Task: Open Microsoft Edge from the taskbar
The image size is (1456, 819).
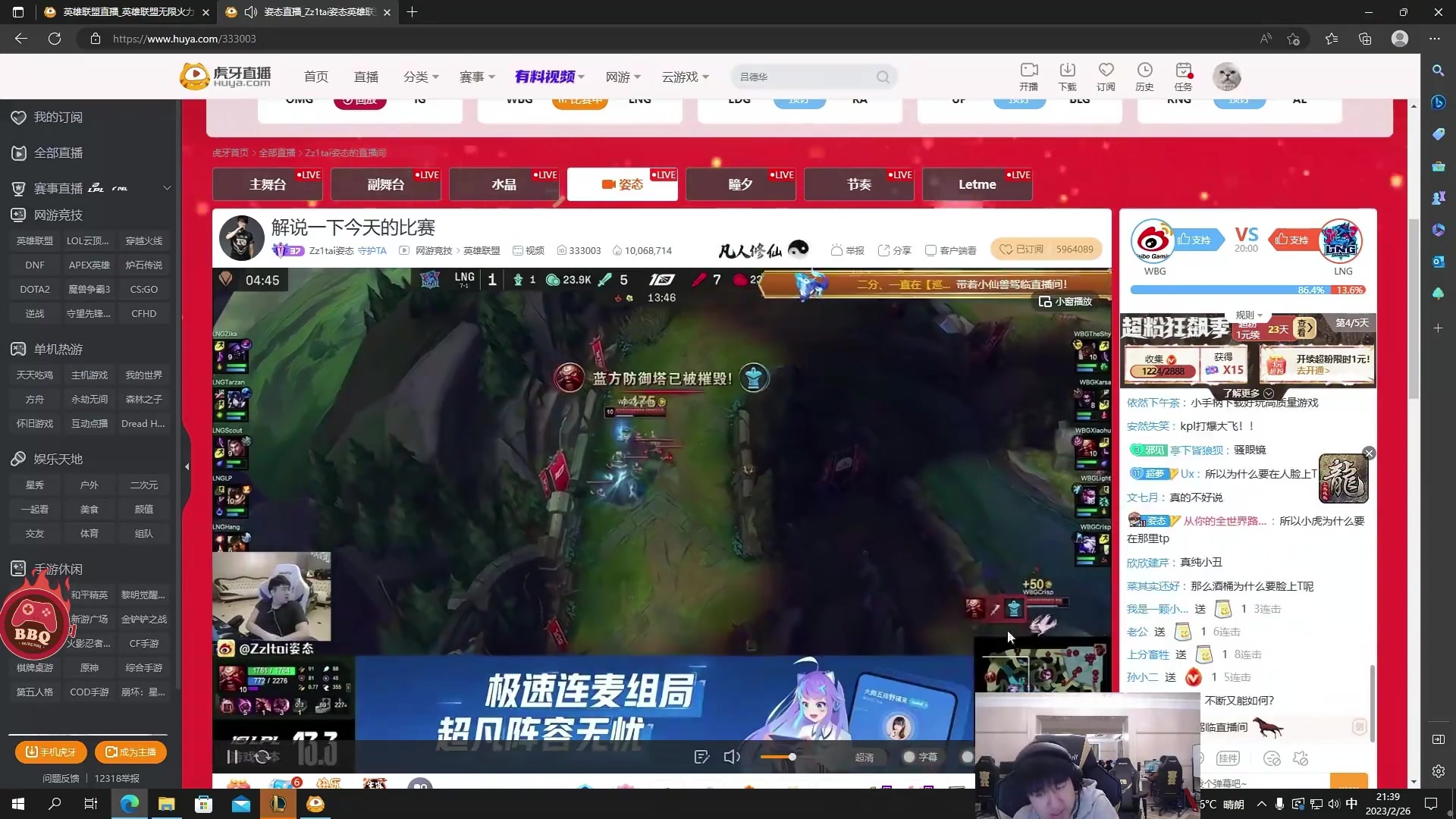Action: 129,803
